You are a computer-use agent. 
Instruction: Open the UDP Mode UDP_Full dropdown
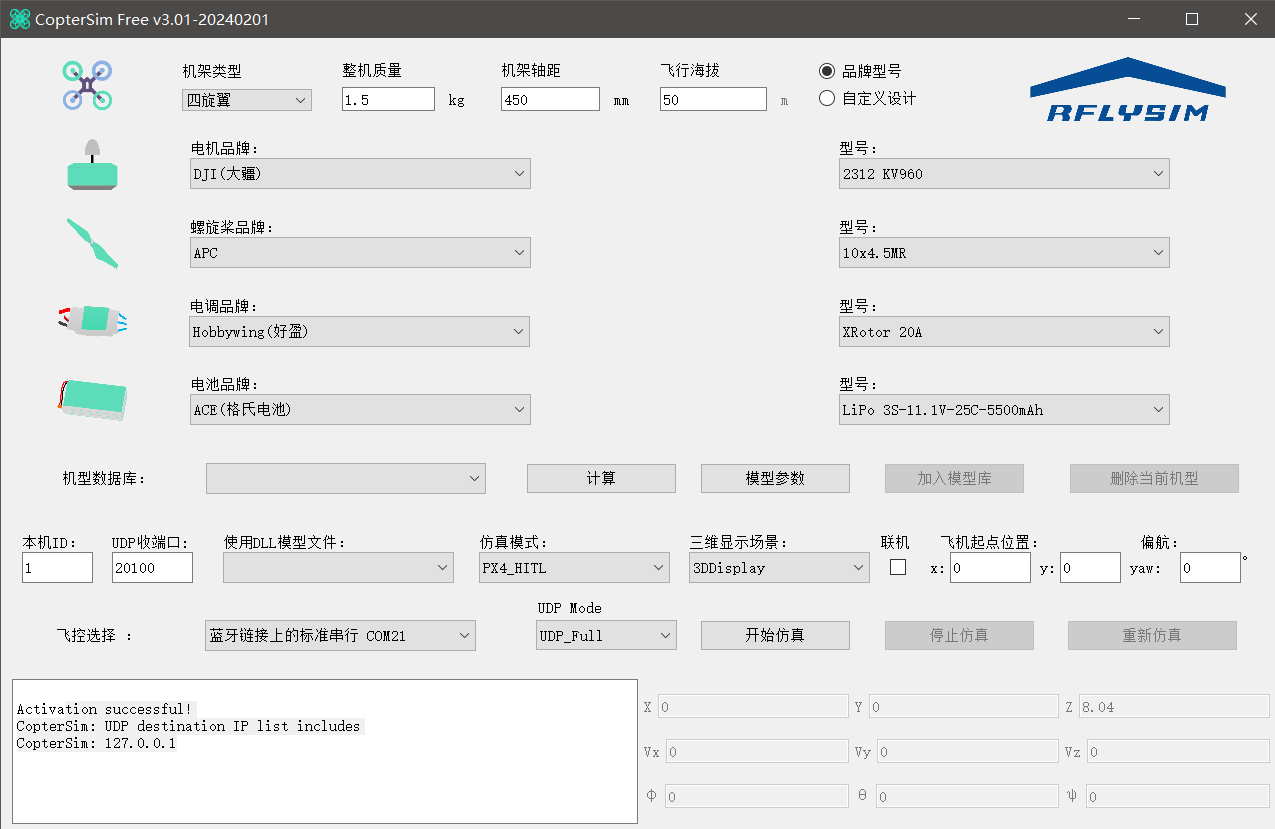tap(606, 635)
